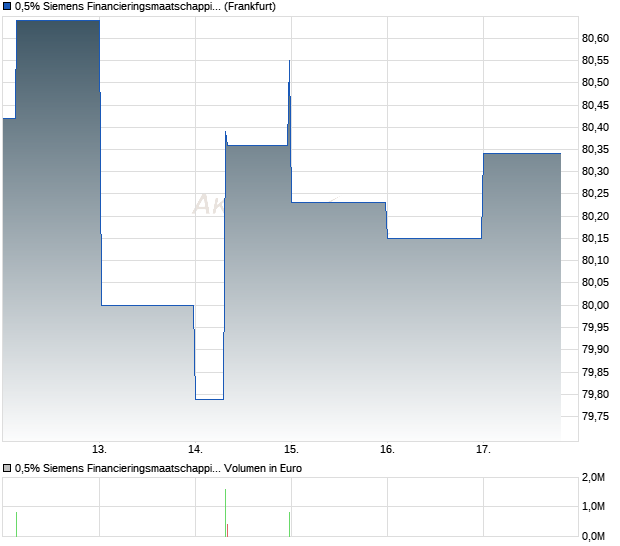Click the y-axis value '79,75'

pos(595,416)
